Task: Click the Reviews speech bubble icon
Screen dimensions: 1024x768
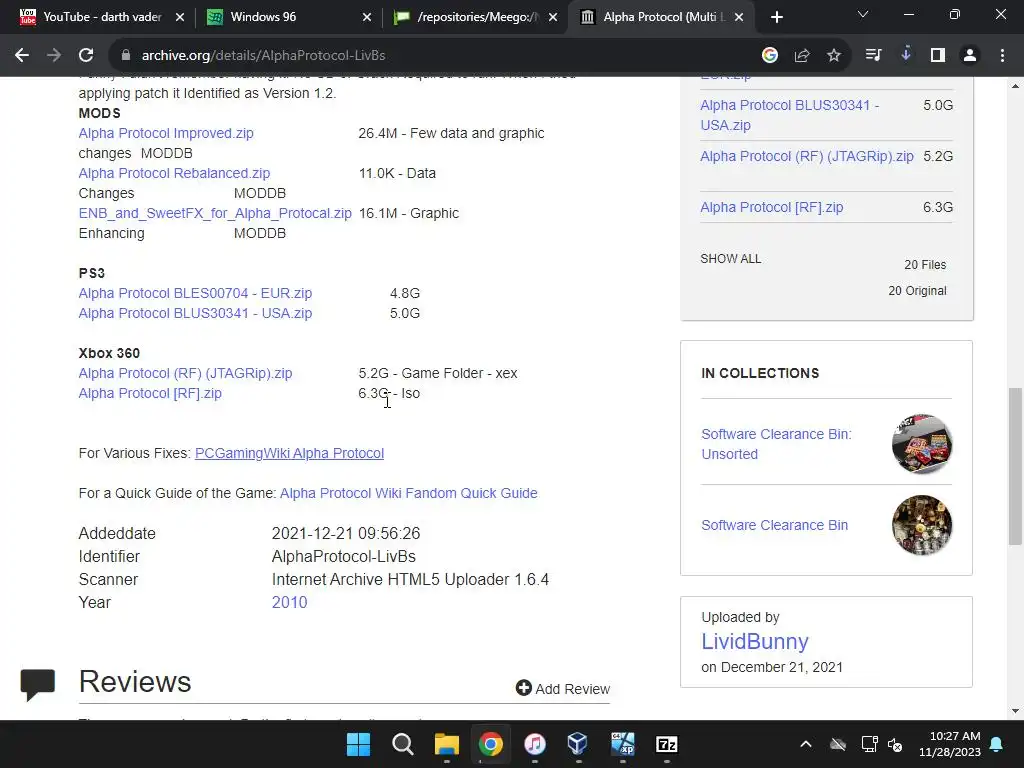Action: pos(37,684)
